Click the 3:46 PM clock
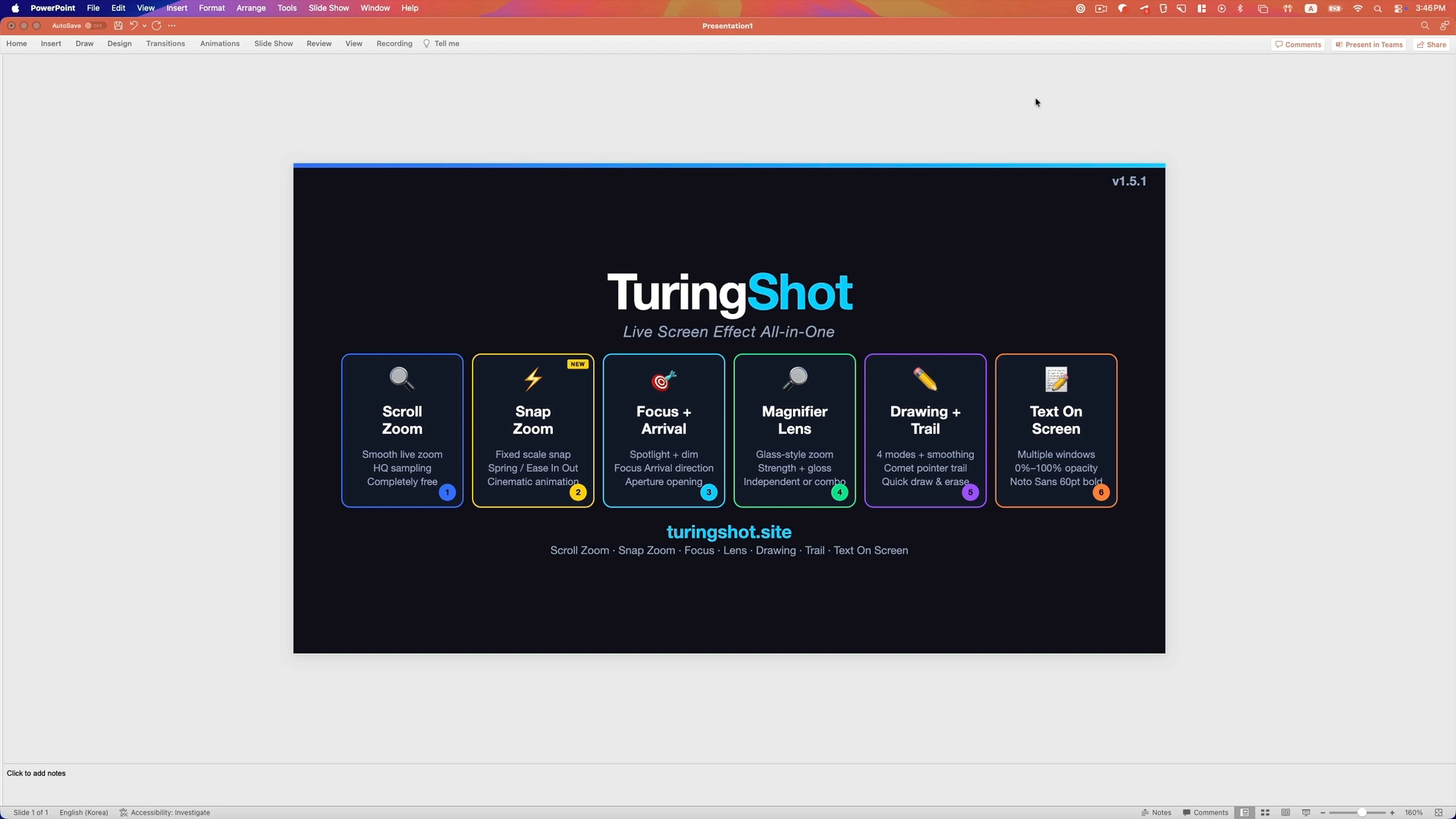1456x819 pixels. pyautogui.click(x=1430, y=8)
